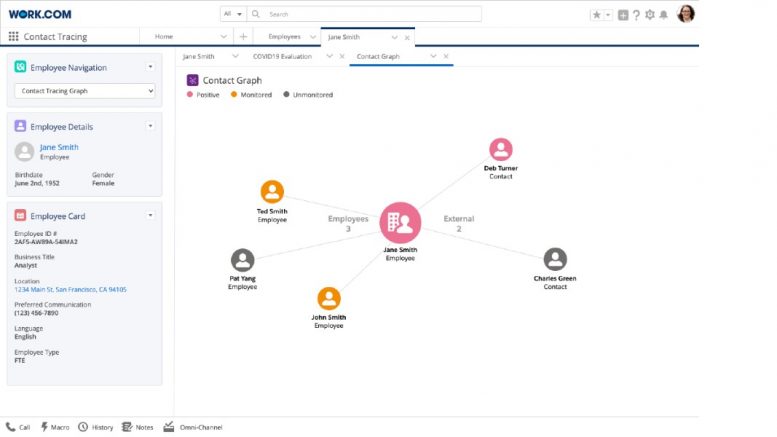Click the favorites star icon
This screenshot has width=777, height=437.
(x=597, y=15)
